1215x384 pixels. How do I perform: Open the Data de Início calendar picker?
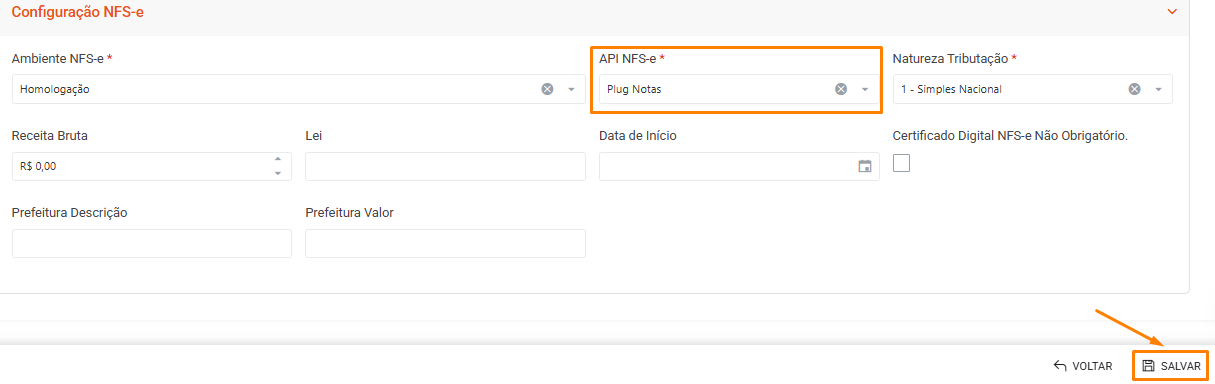tap(865, 167)
